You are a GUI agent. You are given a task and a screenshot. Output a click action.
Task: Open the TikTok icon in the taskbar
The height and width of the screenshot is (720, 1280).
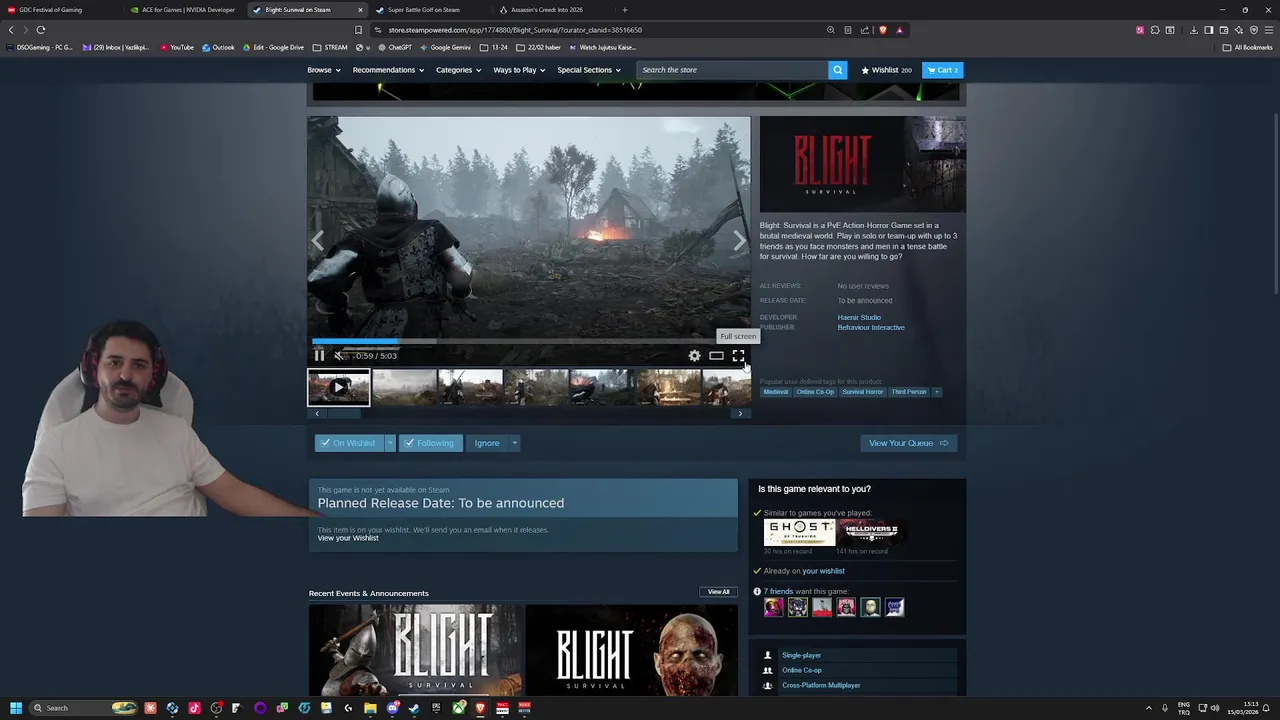tap(194, 708)
